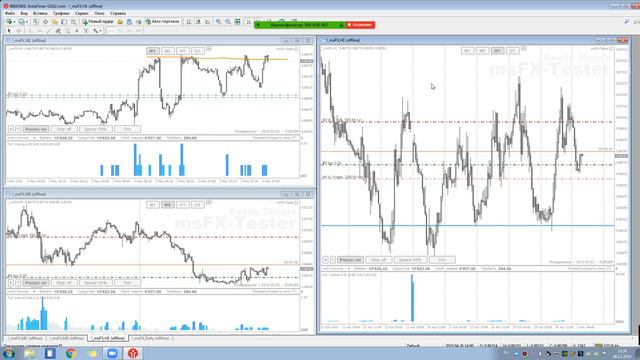Toggle the Navigator panel toolbar icon
The width and height of the screenshot is (640, 360).
pyautogui.click(x=55, y=22)
